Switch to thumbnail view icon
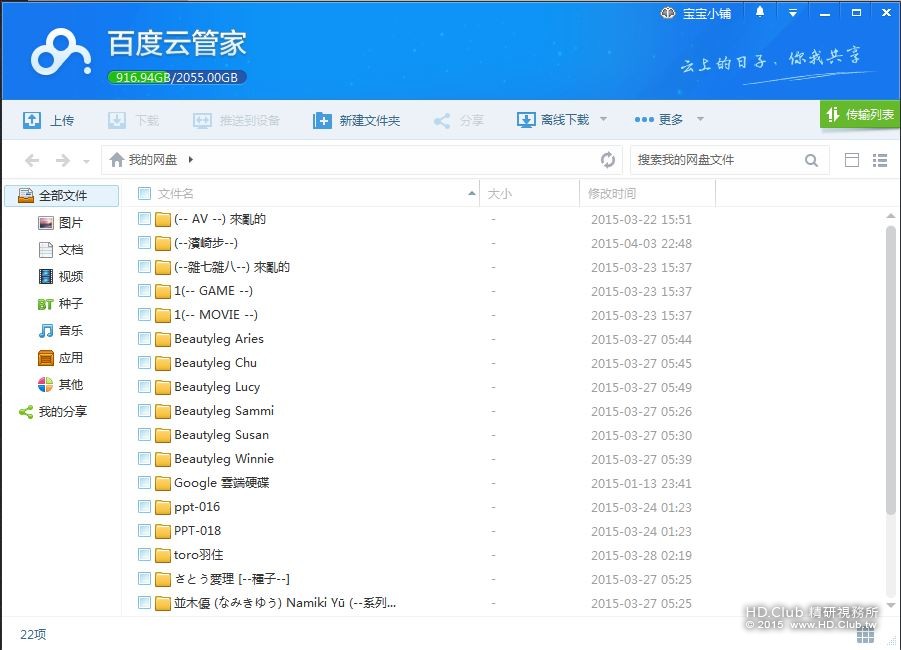The width and height of the screenshot is (901, 650). (x=852, y=160)
